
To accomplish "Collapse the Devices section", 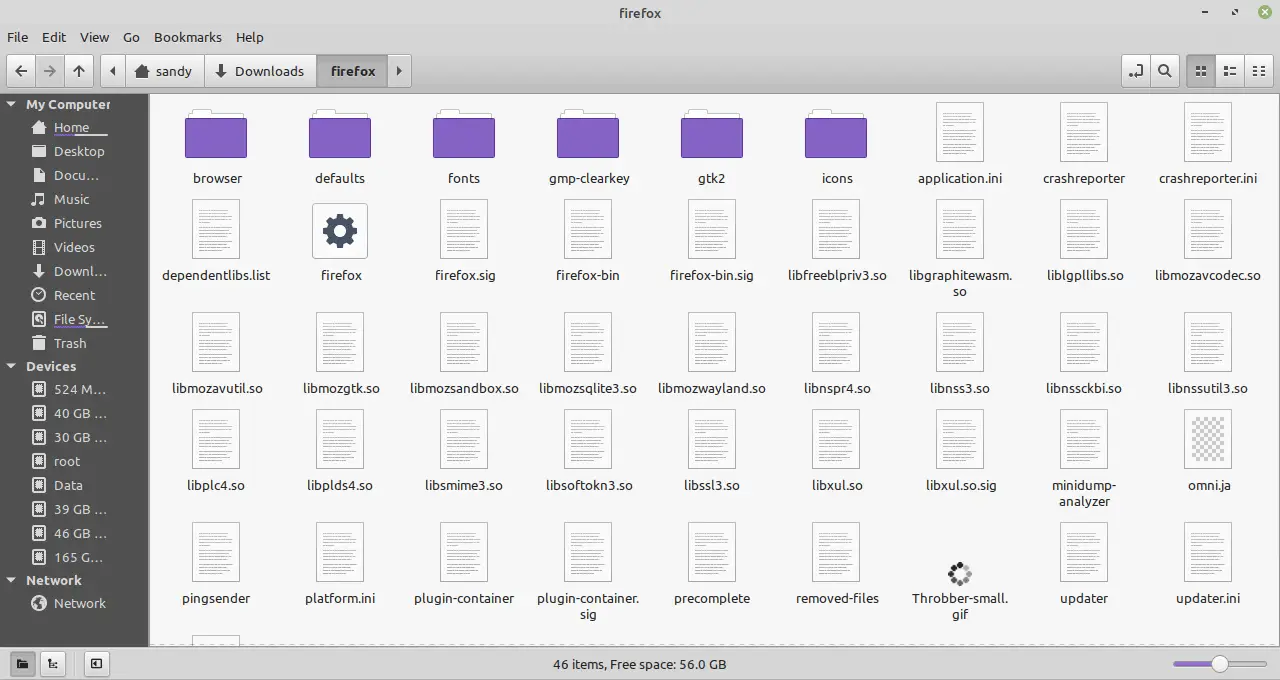I will point(11,367).
